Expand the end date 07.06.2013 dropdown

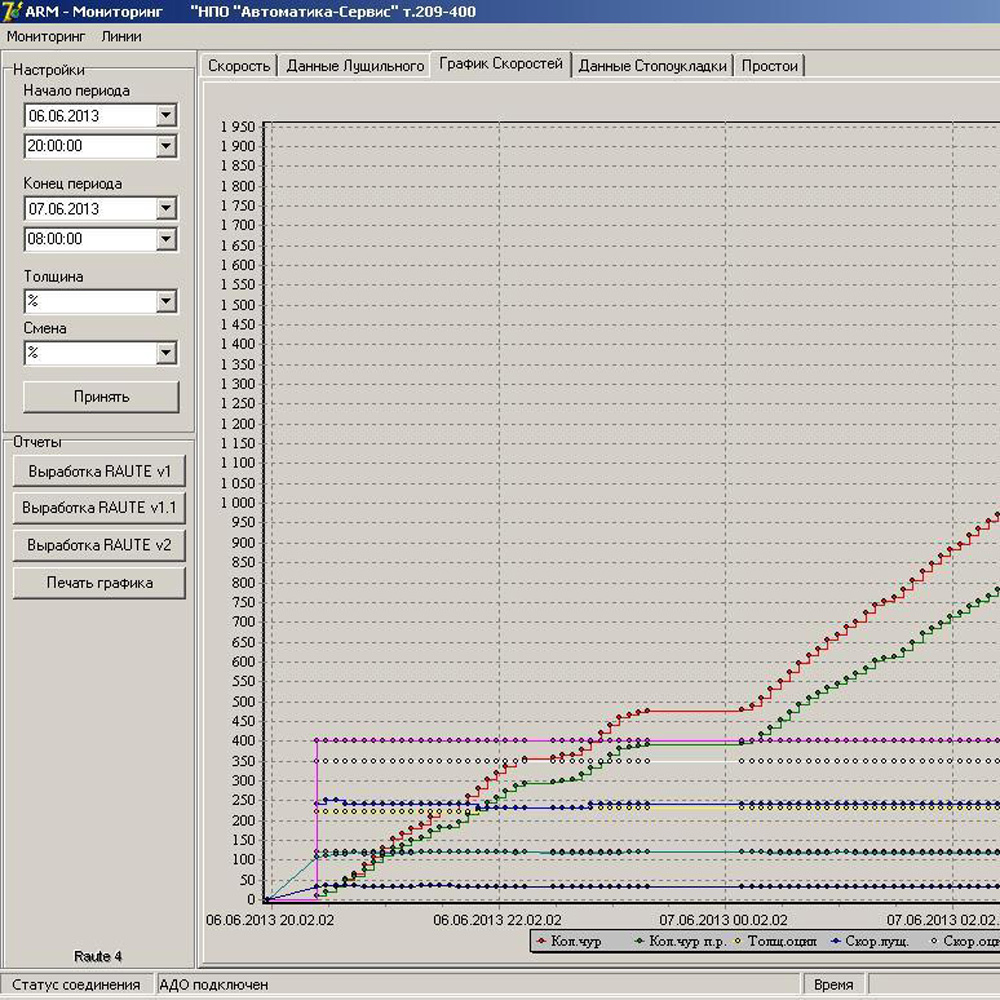click(x=166, y=208)
